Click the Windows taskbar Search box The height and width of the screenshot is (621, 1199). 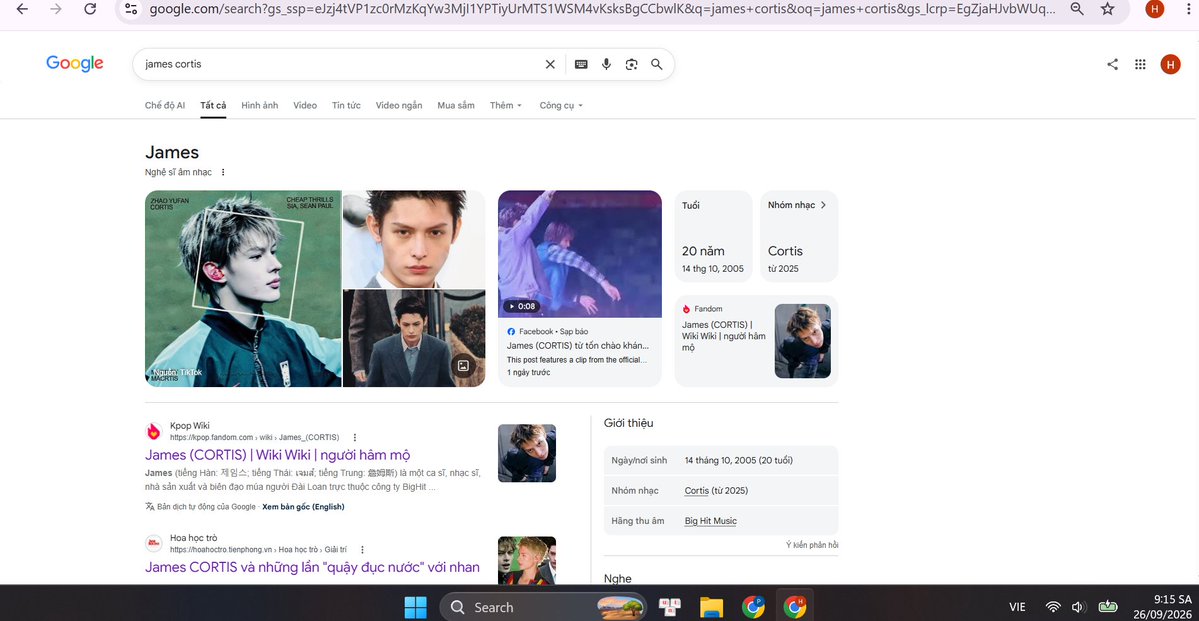click(x=543, y=607)
